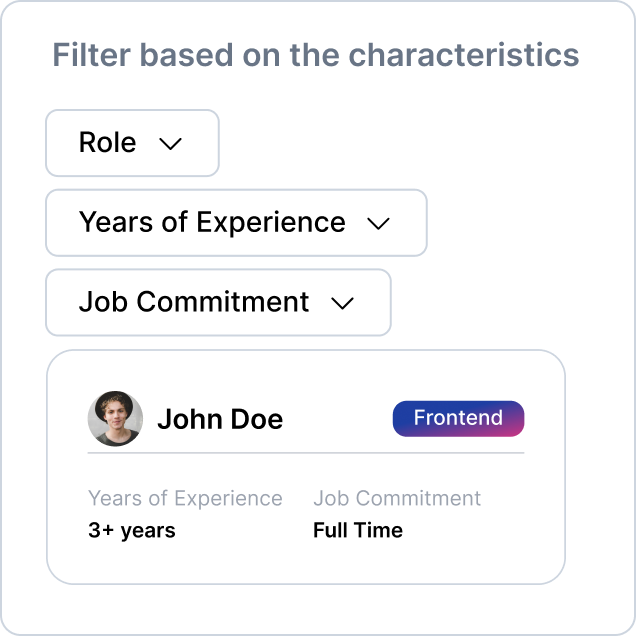Click the chevron arrow beside Role
The width and height of the screenshot is (636, 636).
[x=170, y=144]
